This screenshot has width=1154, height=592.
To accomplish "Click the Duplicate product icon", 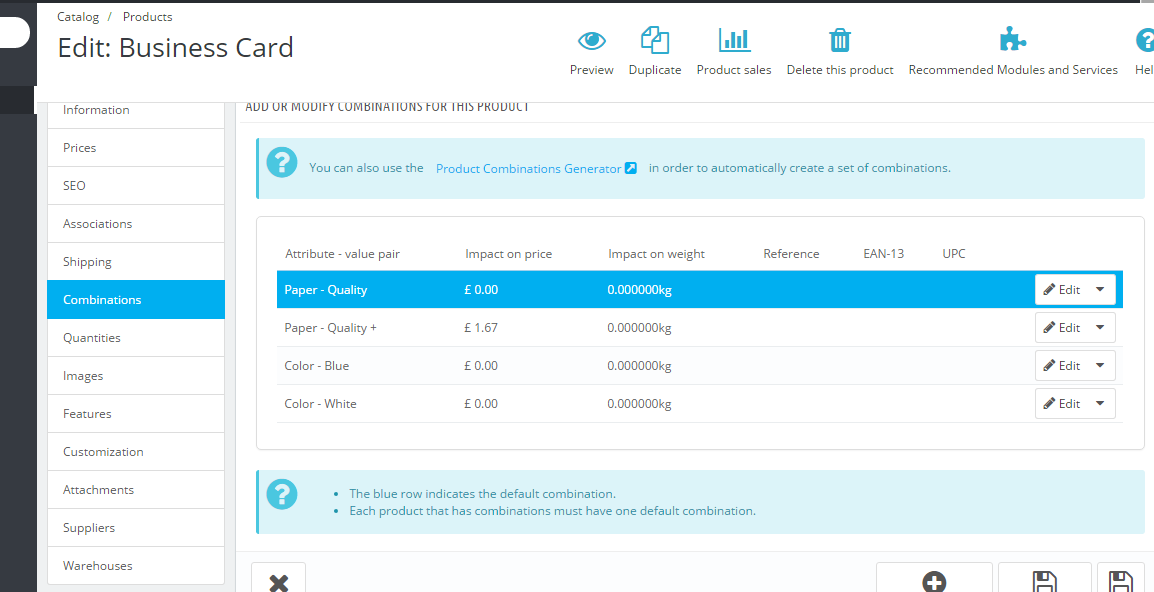I will tap(655, 40).
